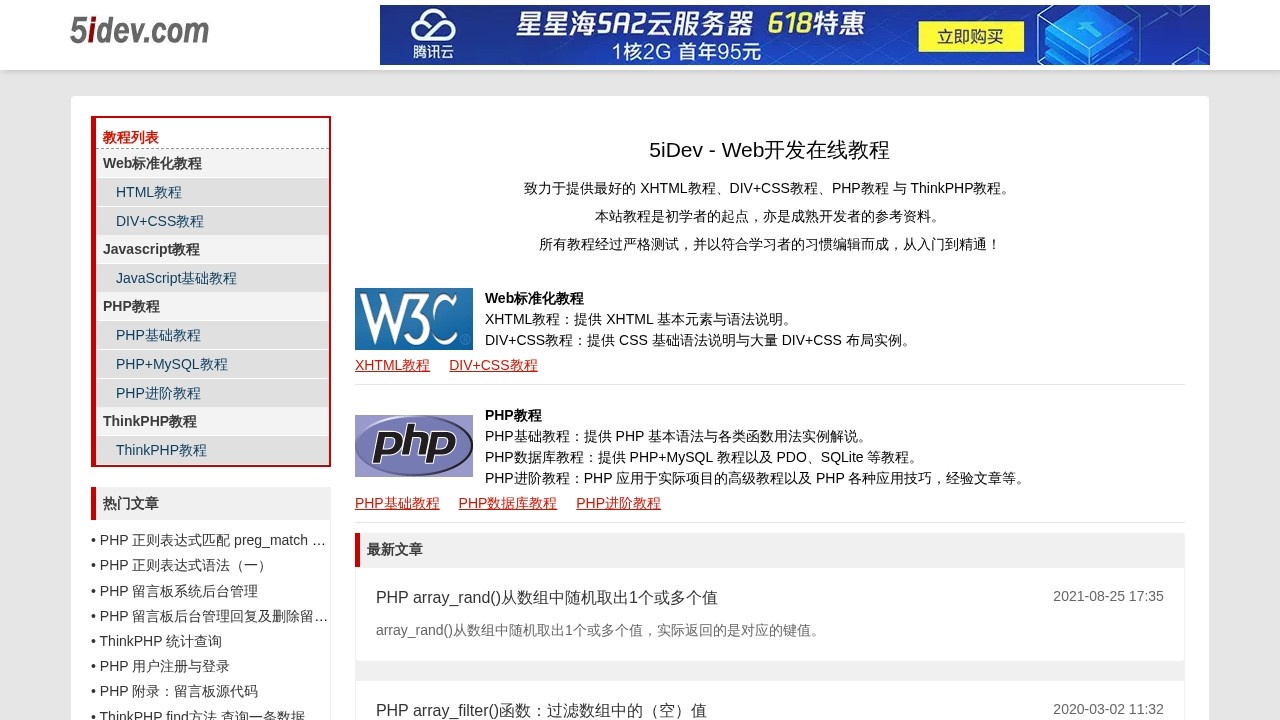
Task: Expand the Javascript教程 category header
Action: (x=151, y=249)
